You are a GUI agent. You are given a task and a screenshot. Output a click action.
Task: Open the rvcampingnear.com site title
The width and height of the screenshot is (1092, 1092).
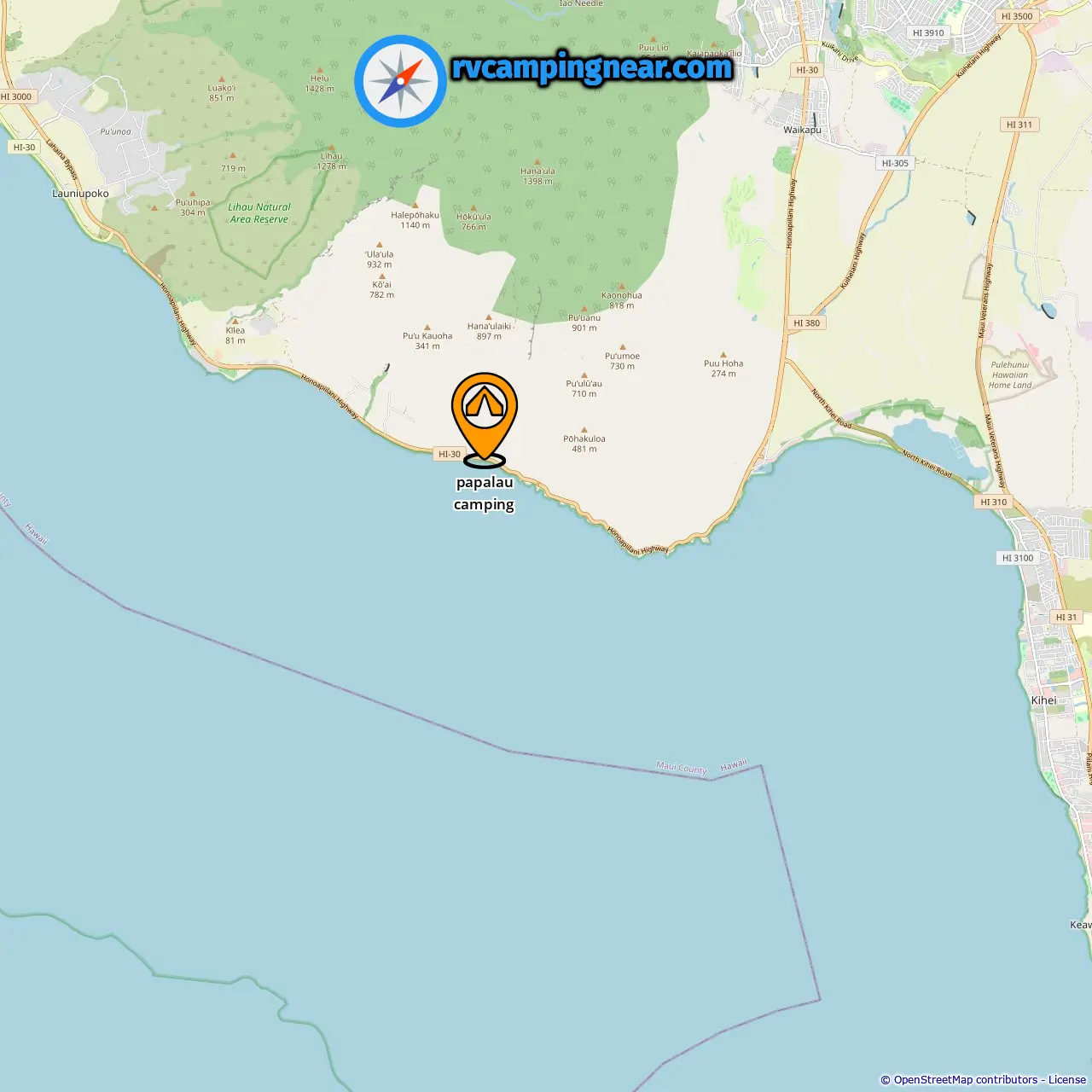[x=592, y=67]
